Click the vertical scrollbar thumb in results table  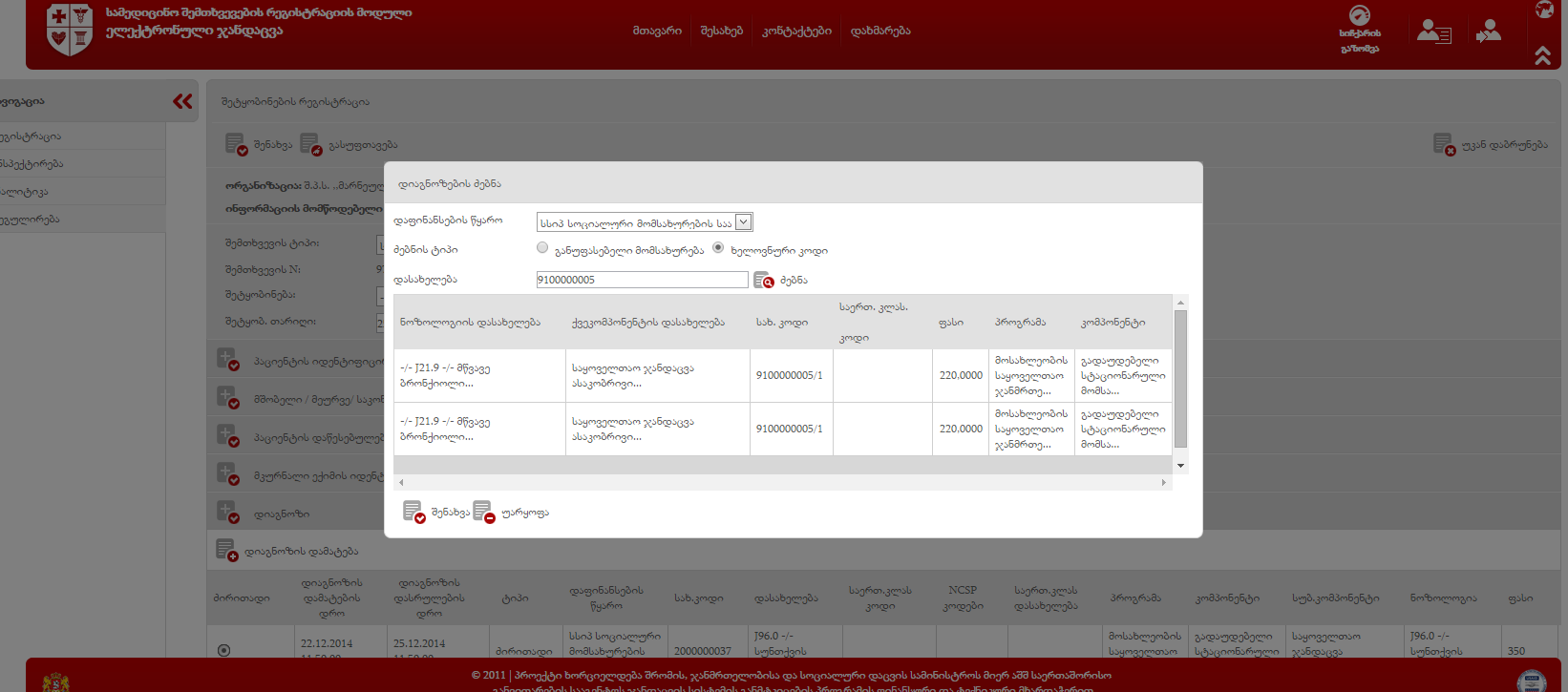1181,378
